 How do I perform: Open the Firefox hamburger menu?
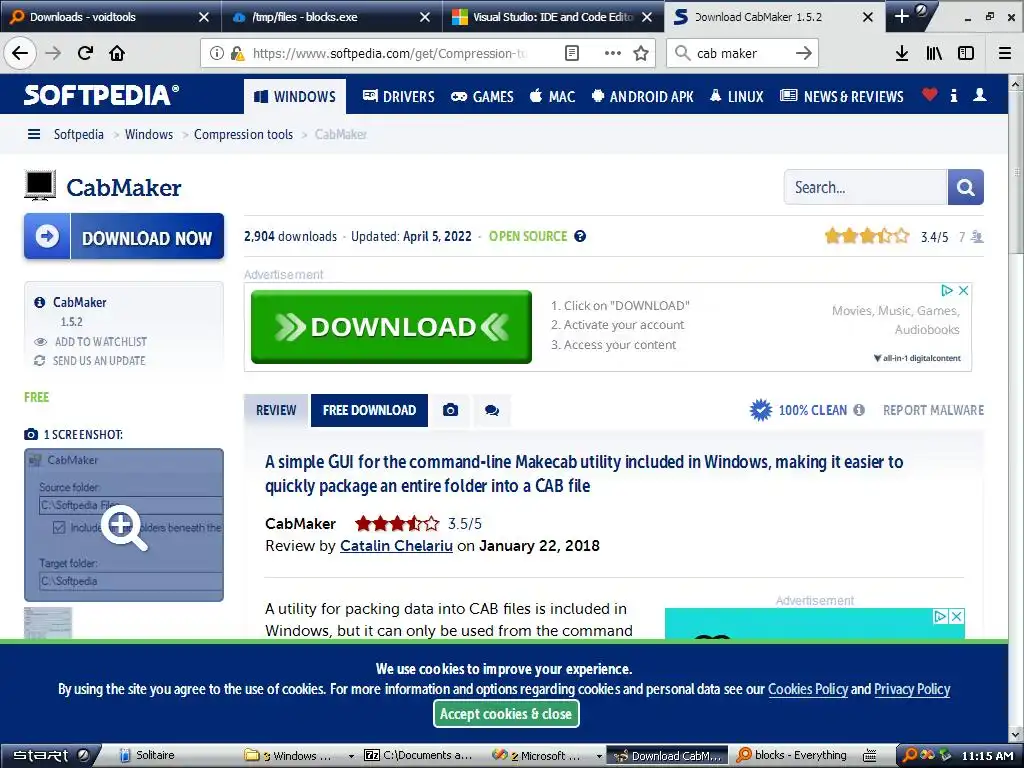coord(1005,53)
